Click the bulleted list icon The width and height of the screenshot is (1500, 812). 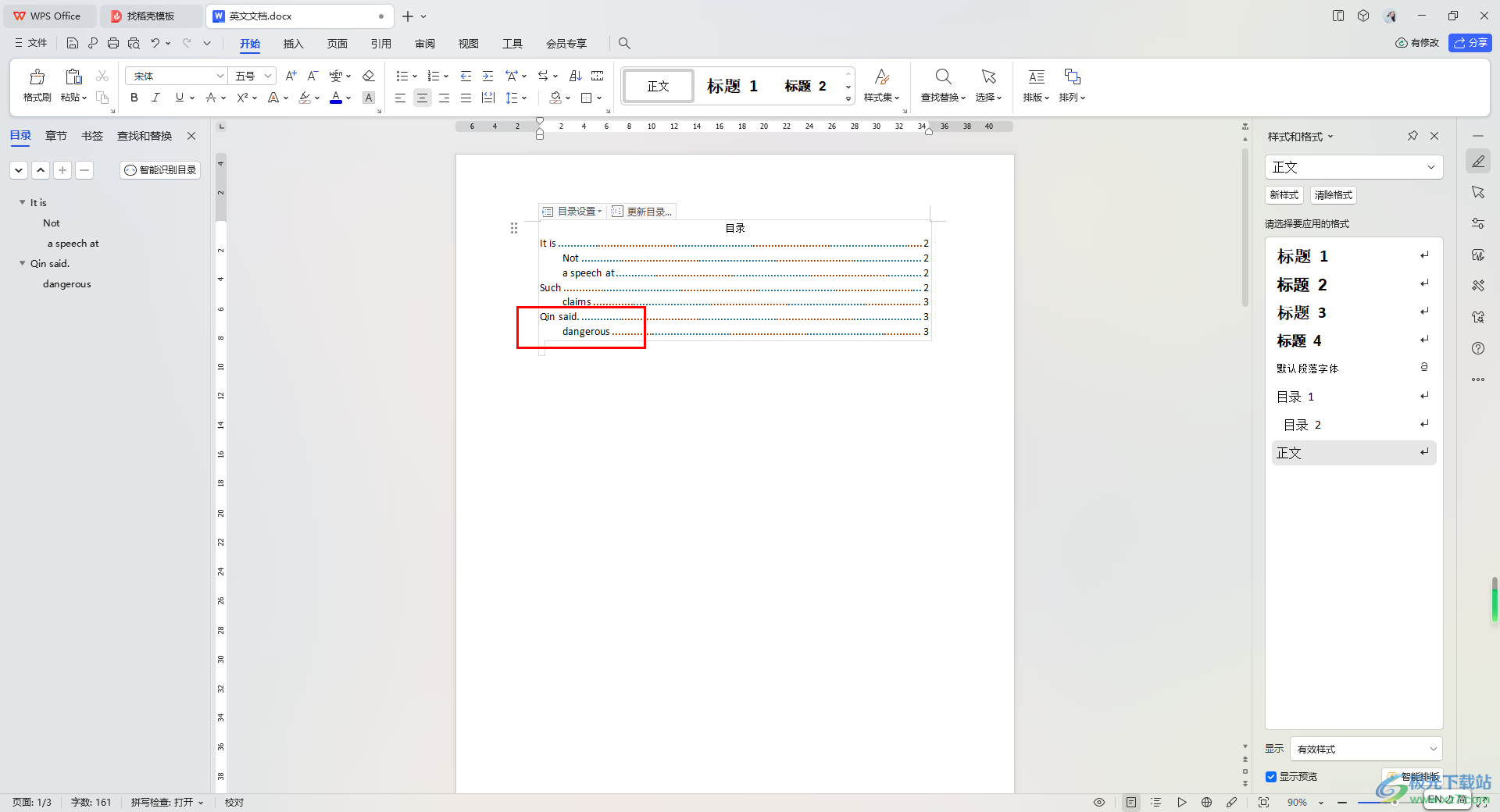(402, 76)
